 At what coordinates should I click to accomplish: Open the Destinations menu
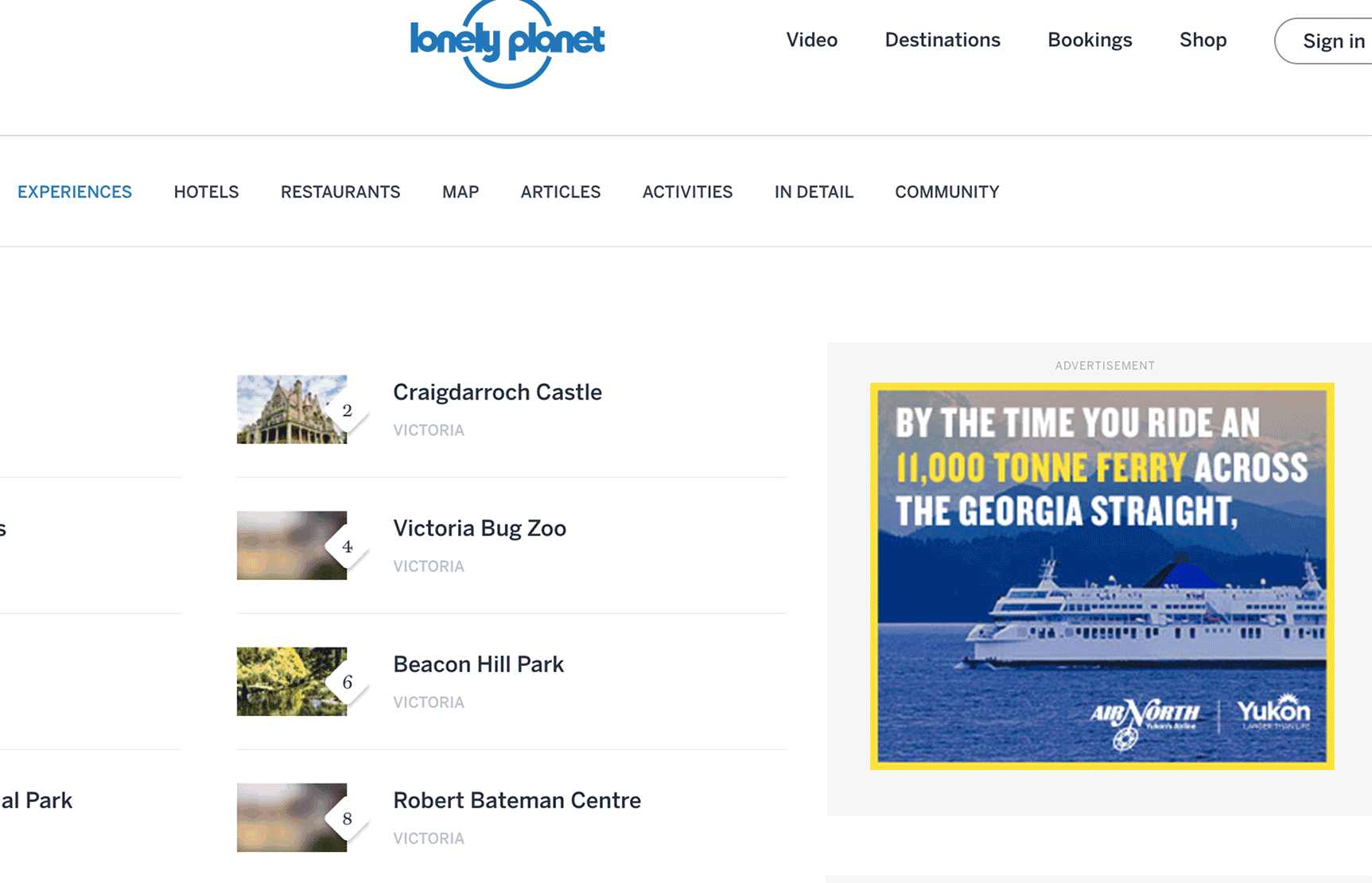coord(943,40)
